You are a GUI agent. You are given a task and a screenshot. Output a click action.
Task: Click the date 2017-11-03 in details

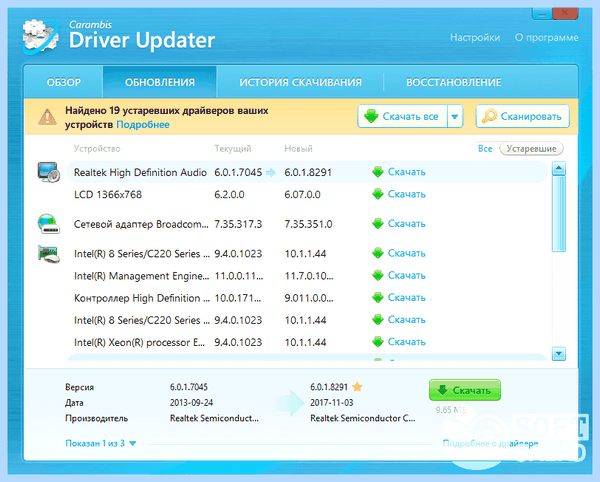pyautogui.click(x=332, y=402)
